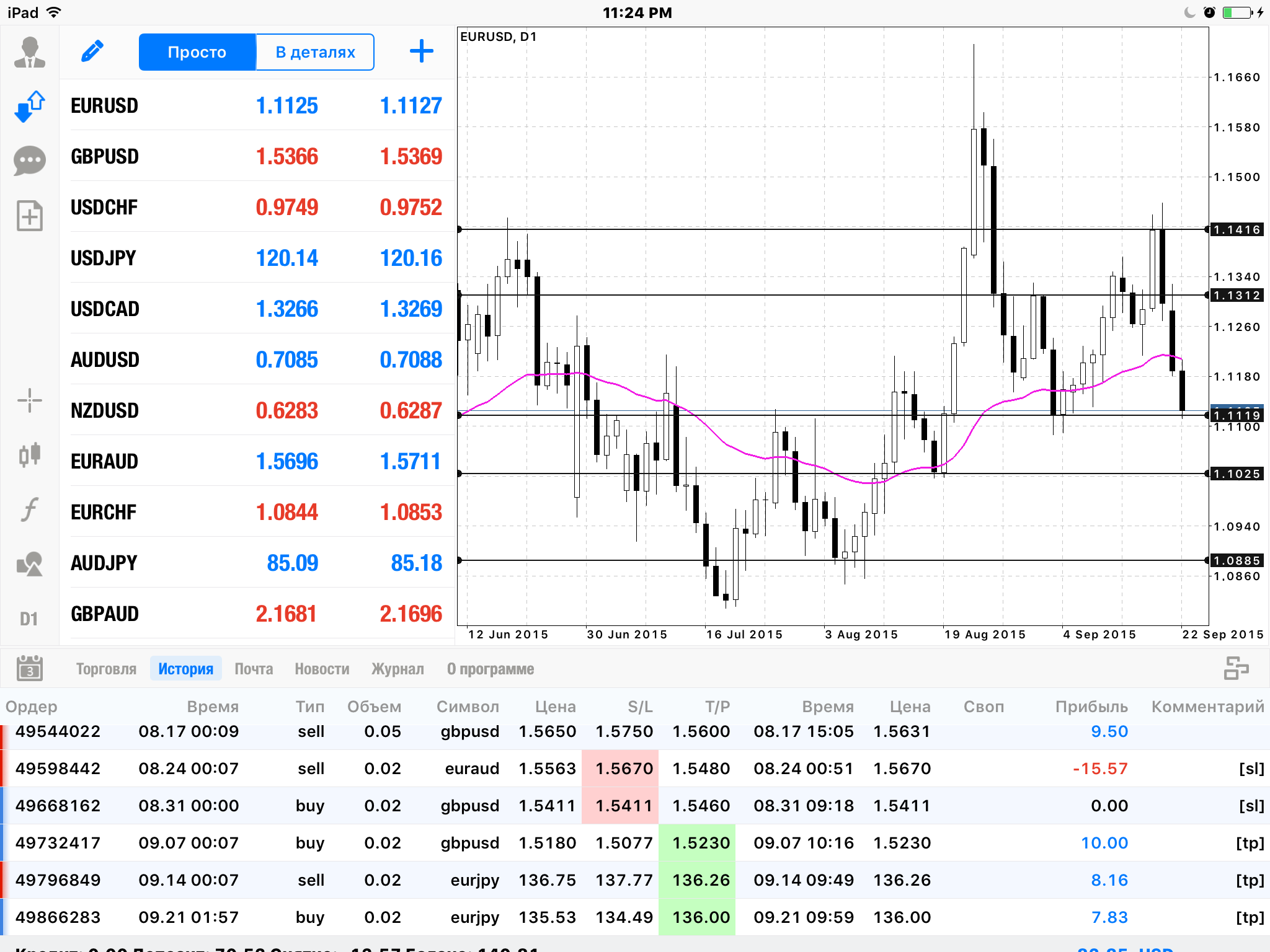1270x952 pixels.
Task: Select order 49668162 in history
Action: [635, 806]
